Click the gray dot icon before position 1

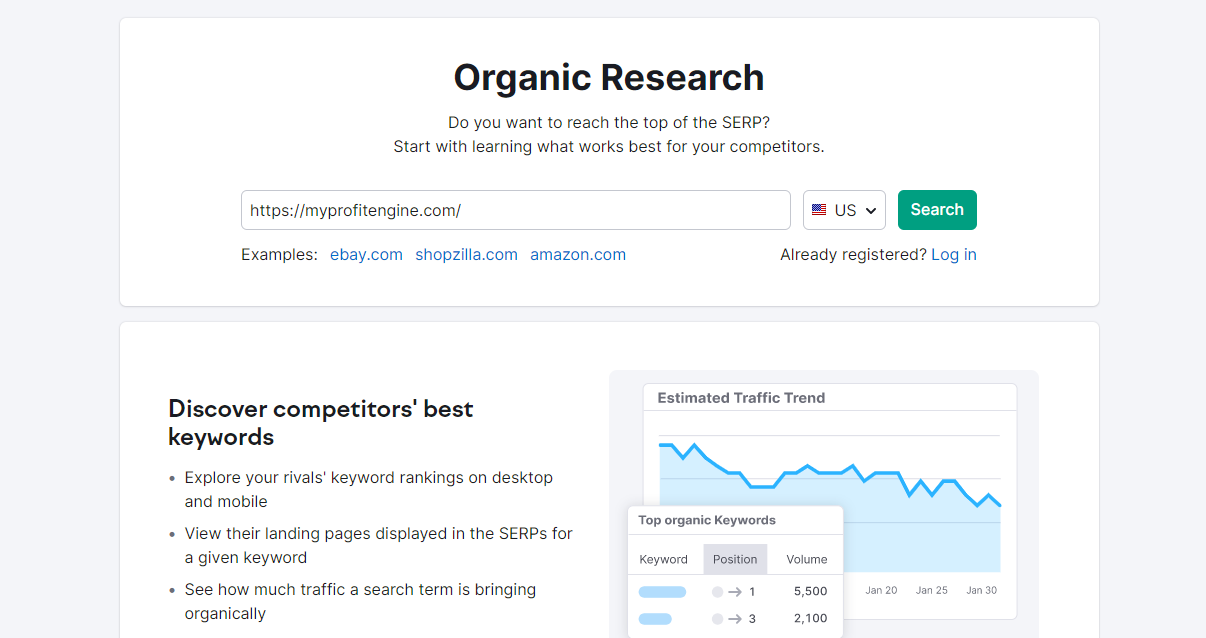click(717, 591)
